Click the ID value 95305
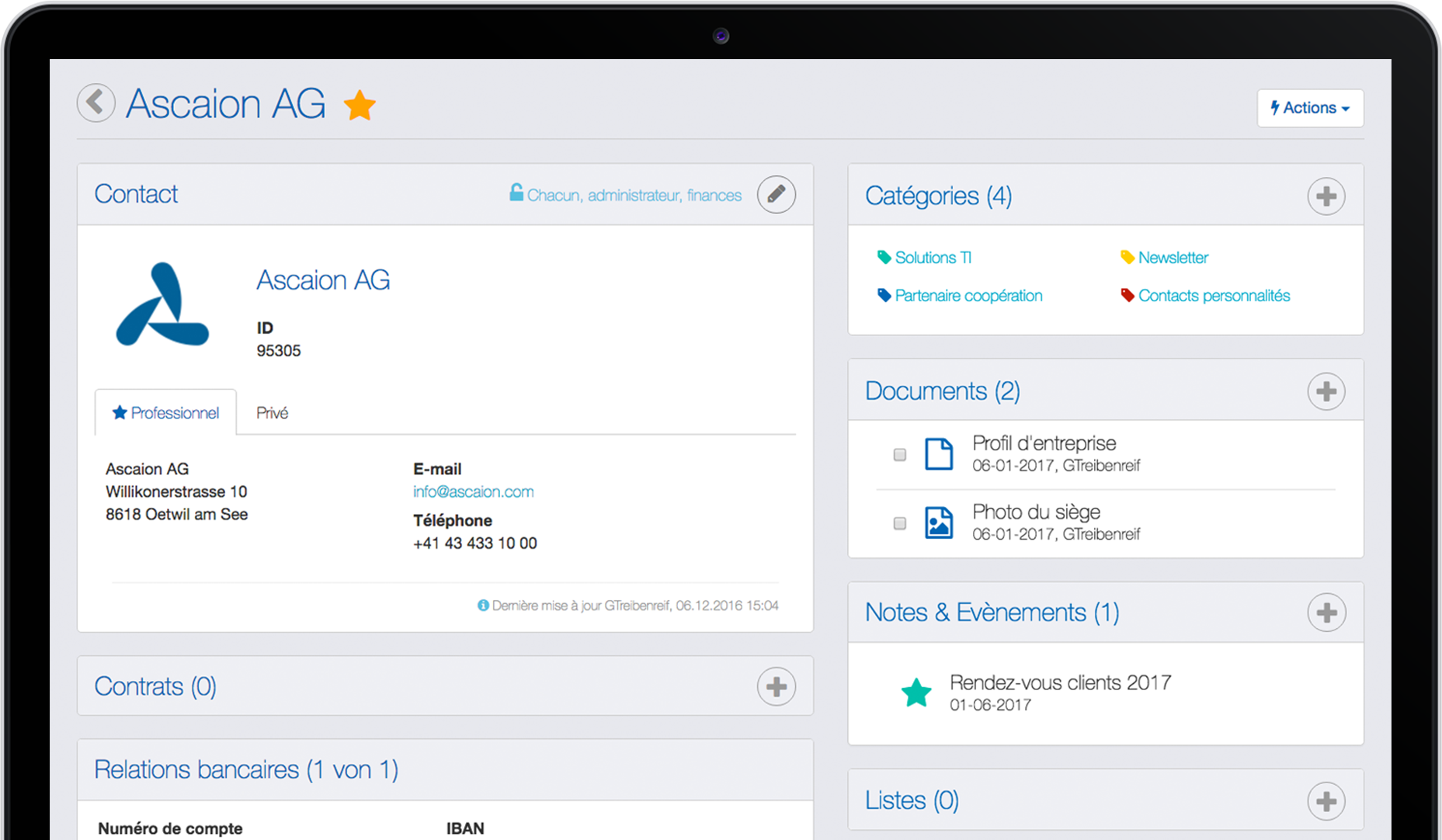 279,351
